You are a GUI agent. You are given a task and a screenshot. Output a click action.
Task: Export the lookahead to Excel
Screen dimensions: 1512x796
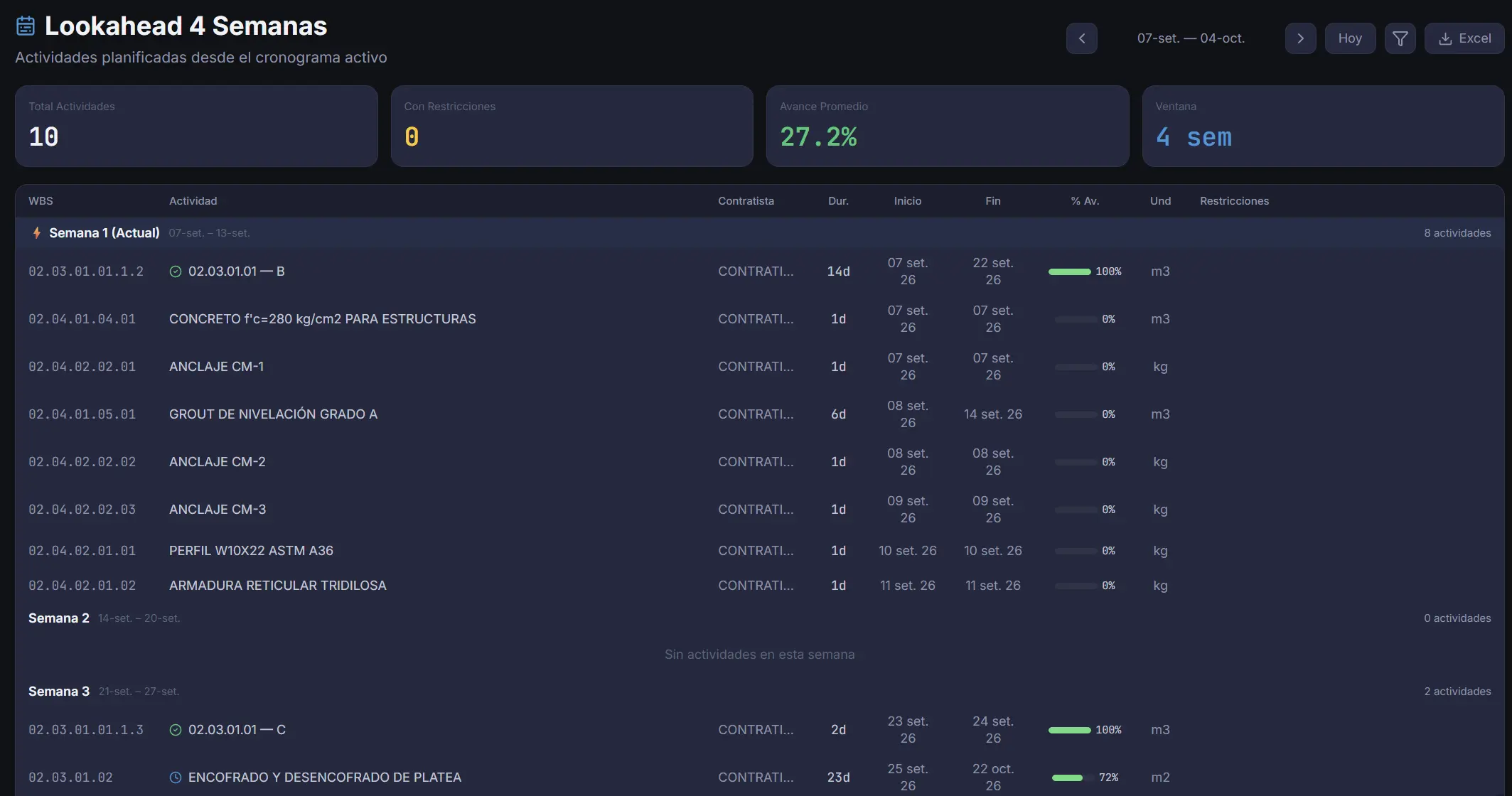click(x=1464, y=38)
